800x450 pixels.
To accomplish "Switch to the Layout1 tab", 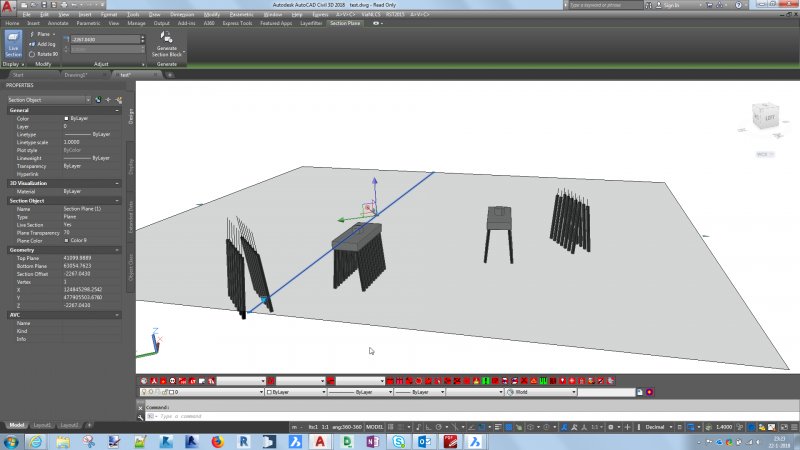I will point(41,425).
